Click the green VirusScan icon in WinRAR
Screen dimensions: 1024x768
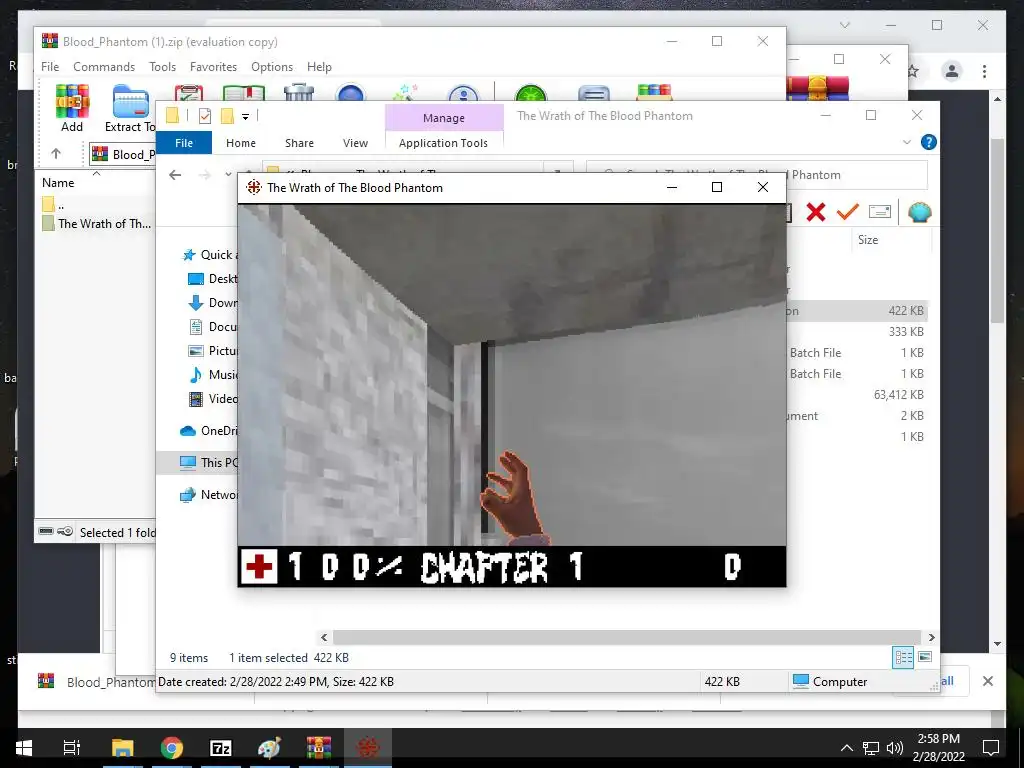pos(530,92)
